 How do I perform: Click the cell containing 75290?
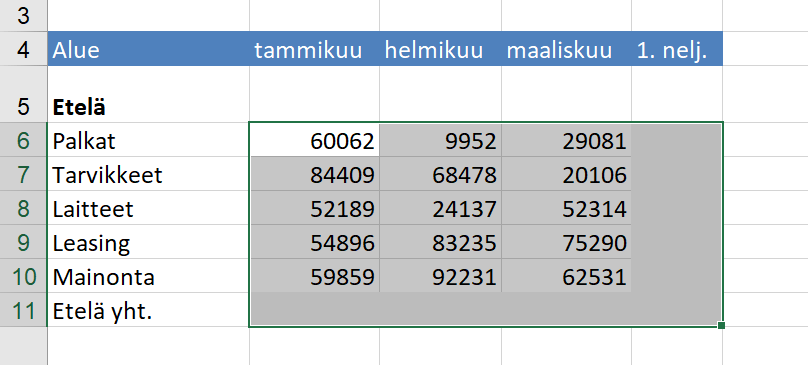[x=566, y=242]
